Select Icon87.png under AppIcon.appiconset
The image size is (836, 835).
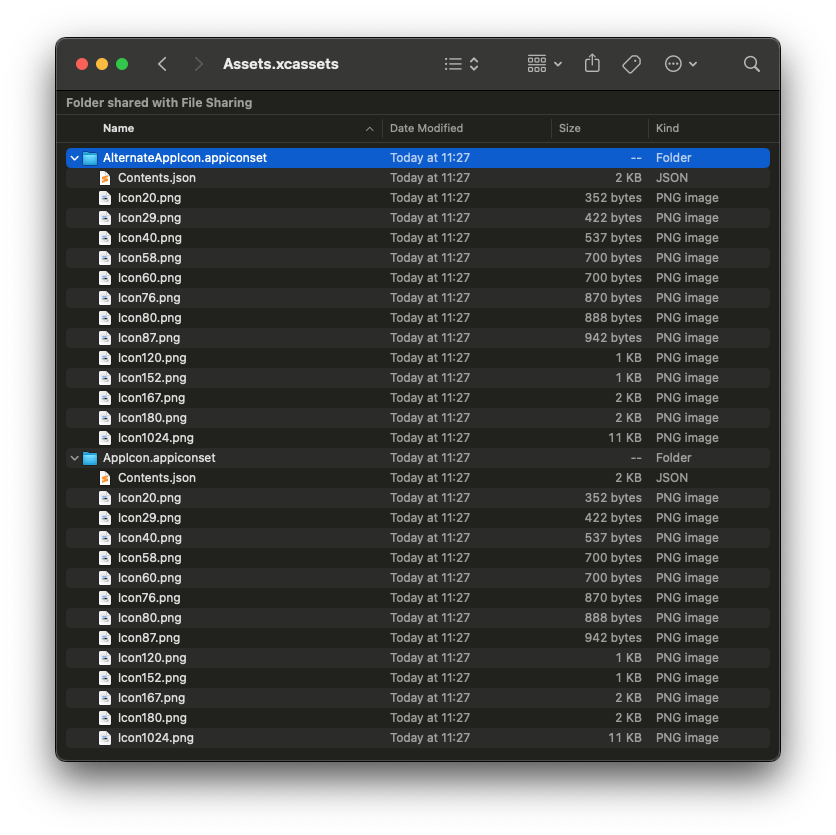pos(418,638)
